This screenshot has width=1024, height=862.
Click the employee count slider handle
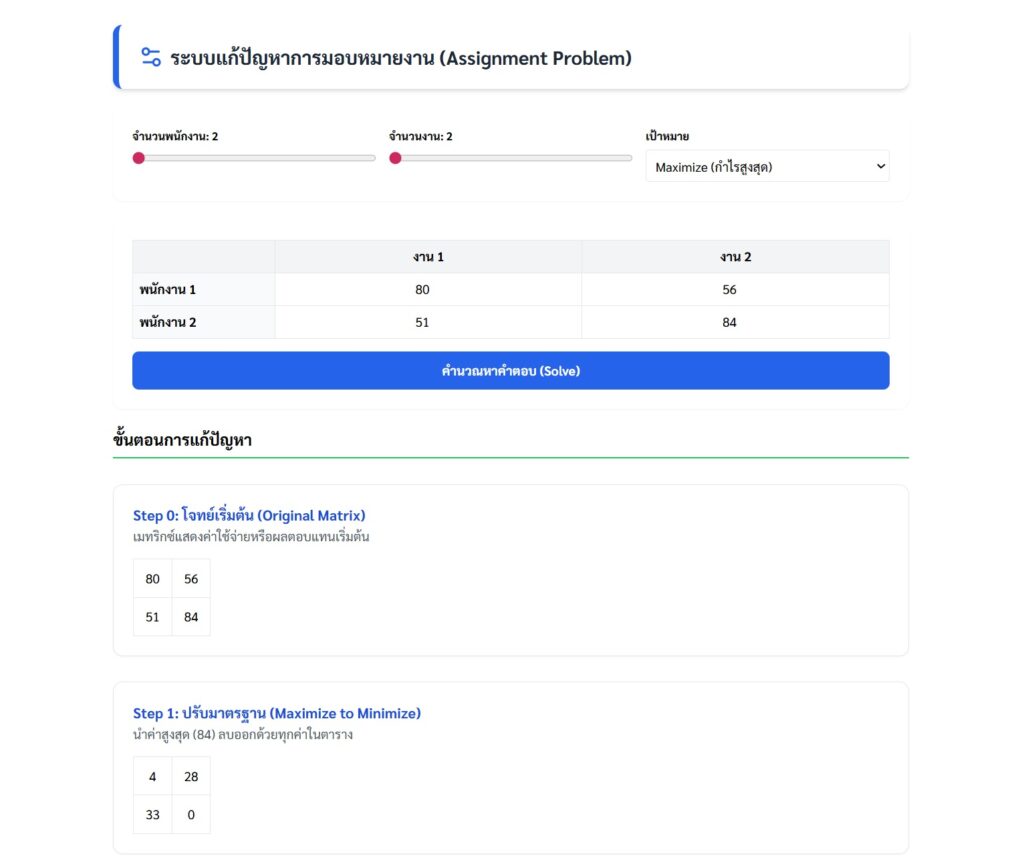pos(139,158)
